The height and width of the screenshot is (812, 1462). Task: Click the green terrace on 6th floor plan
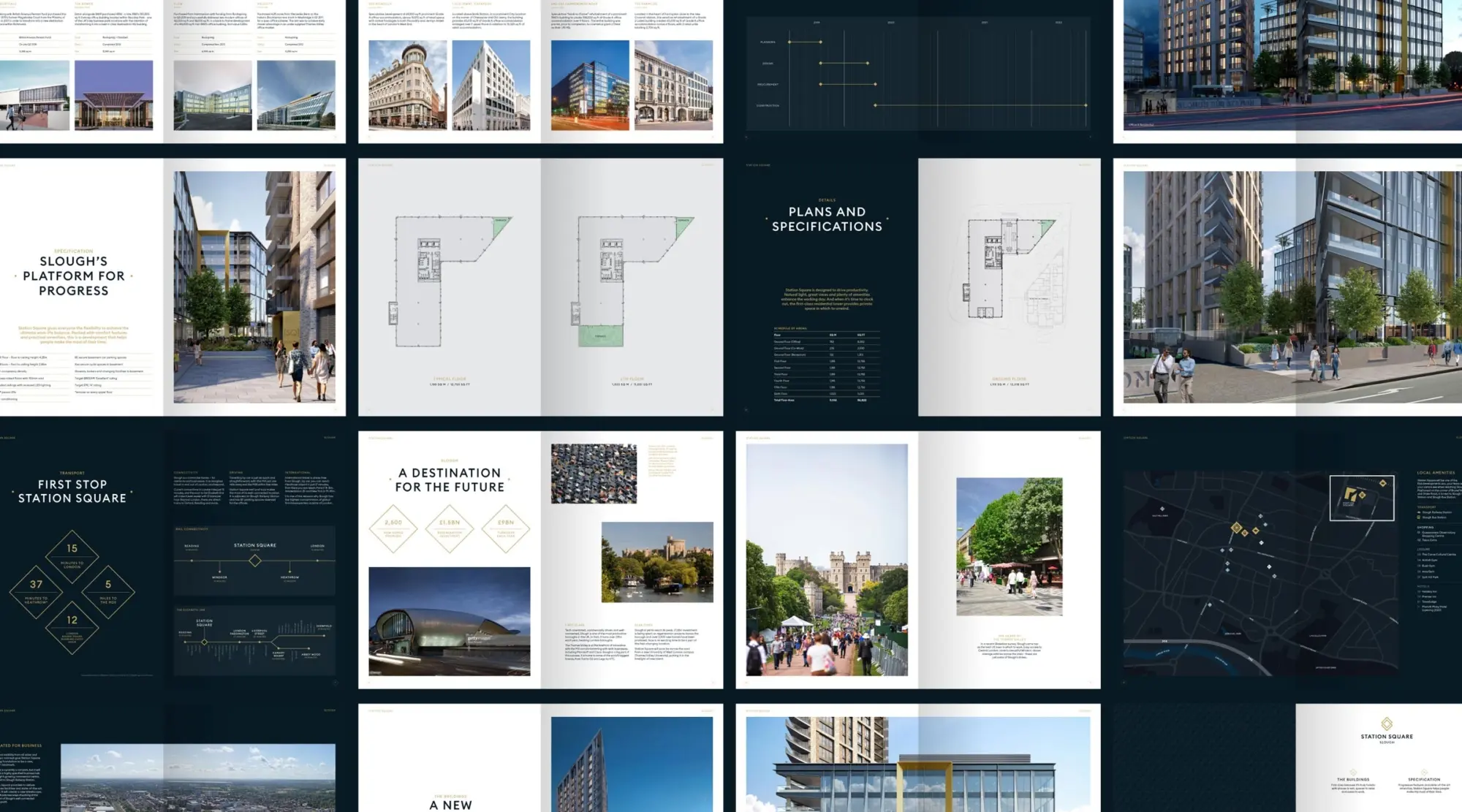click(600, 336)
